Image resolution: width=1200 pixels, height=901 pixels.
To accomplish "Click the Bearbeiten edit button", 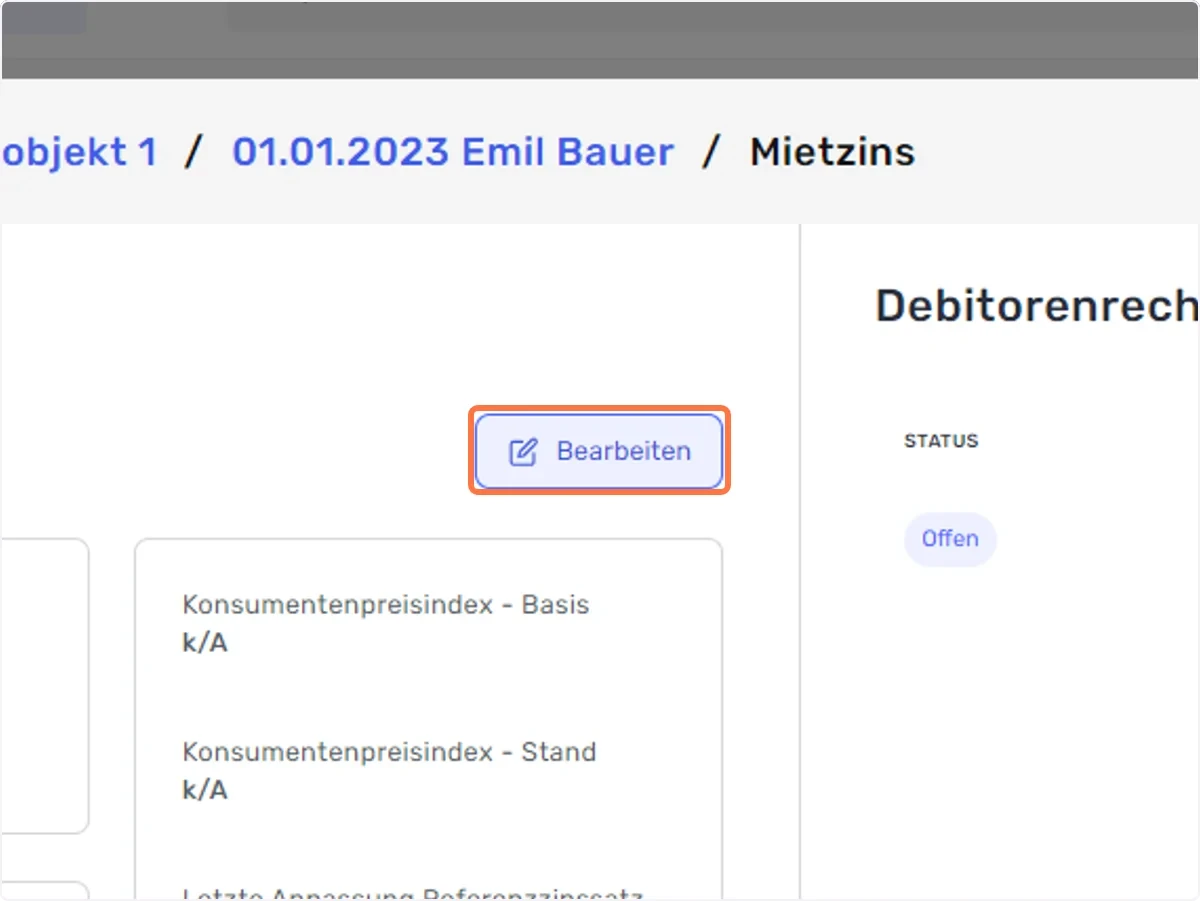I will 599,451.
